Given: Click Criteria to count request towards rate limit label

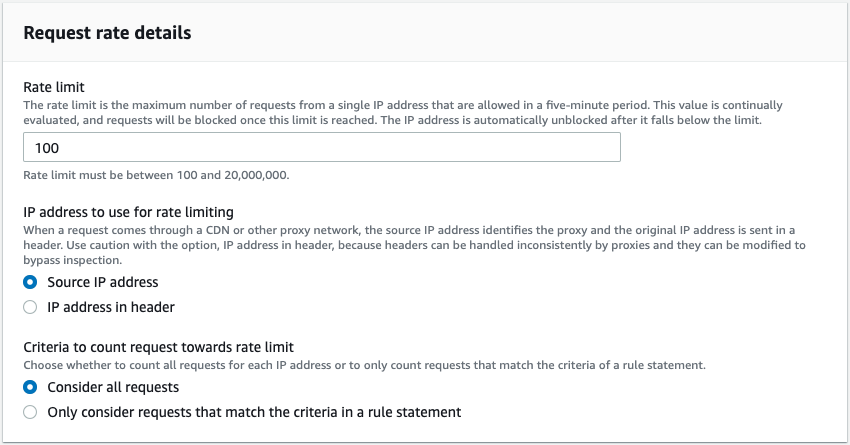Looking at the screenshot, I should 158,347.
